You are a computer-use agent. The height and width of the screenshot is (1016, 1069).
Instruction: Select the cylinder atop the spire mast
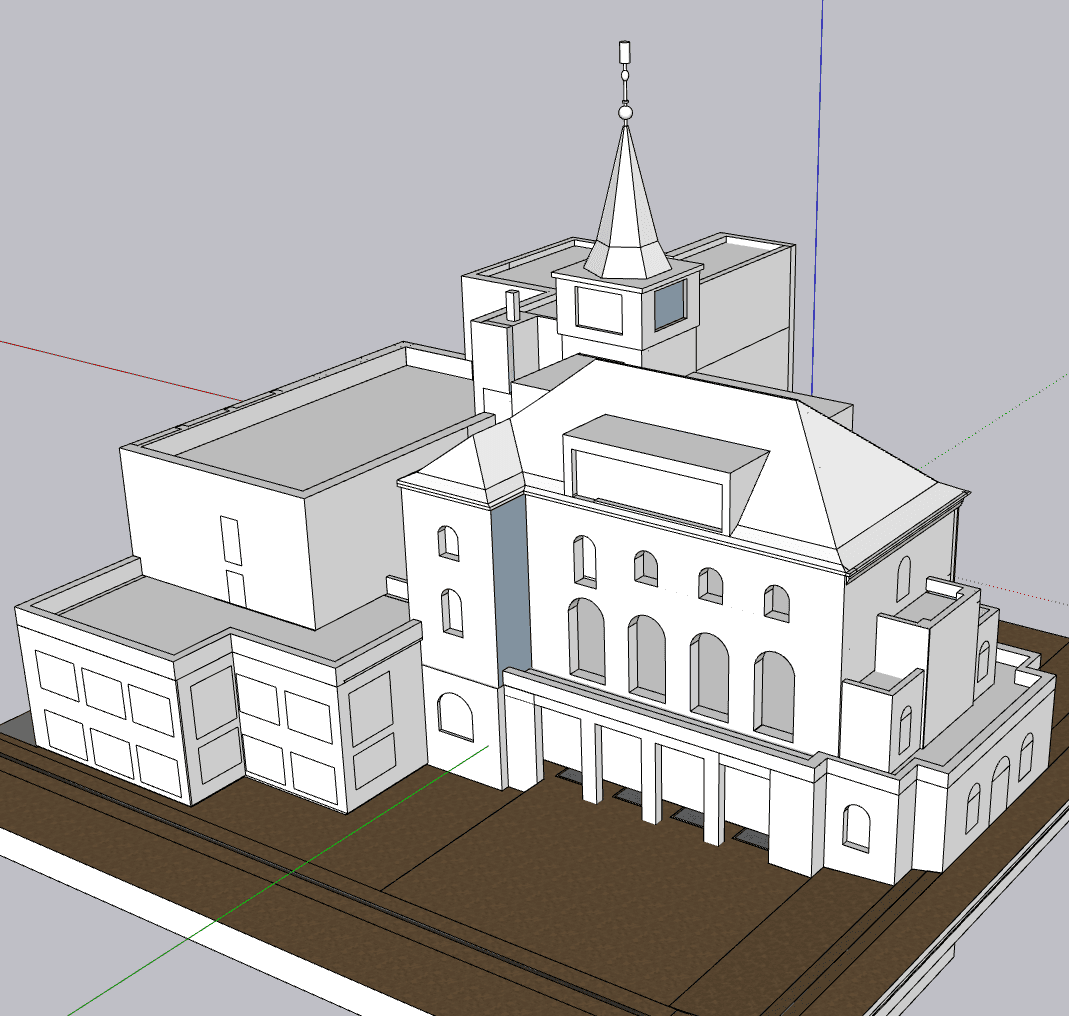pyautogui.click(x=624, y=52)
